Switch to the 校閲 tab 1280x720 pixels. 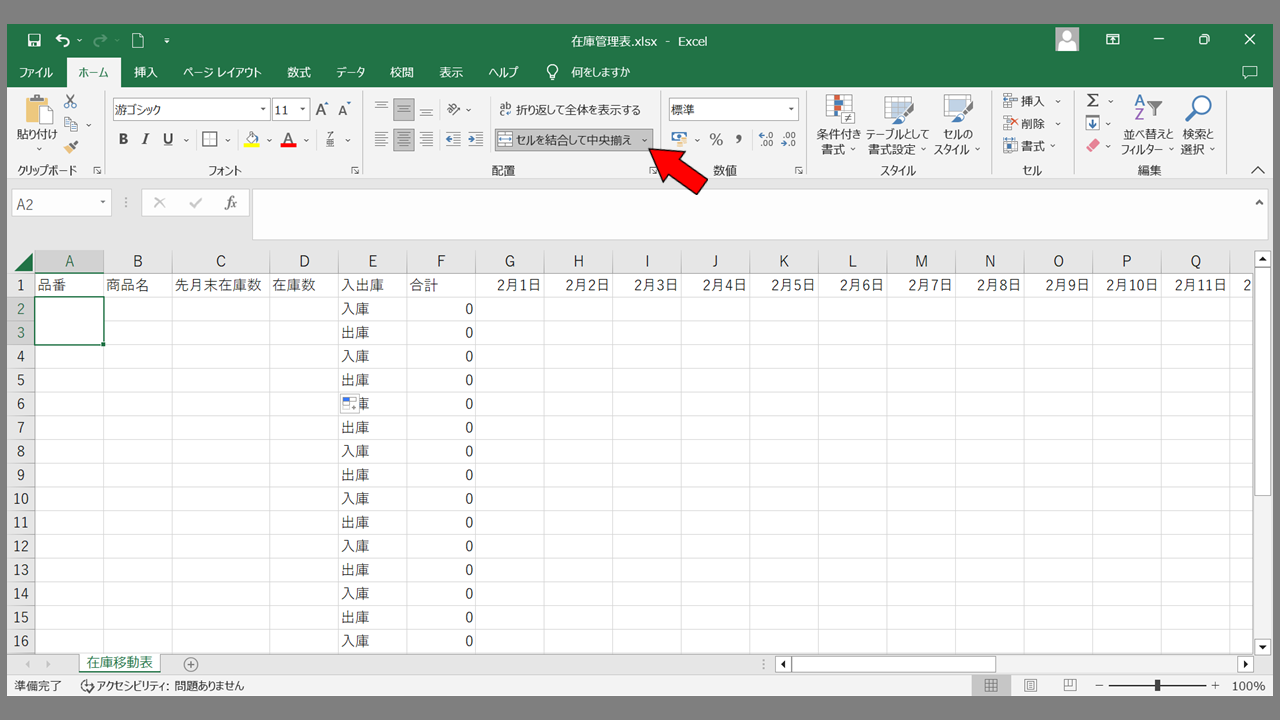pos(402,72)
